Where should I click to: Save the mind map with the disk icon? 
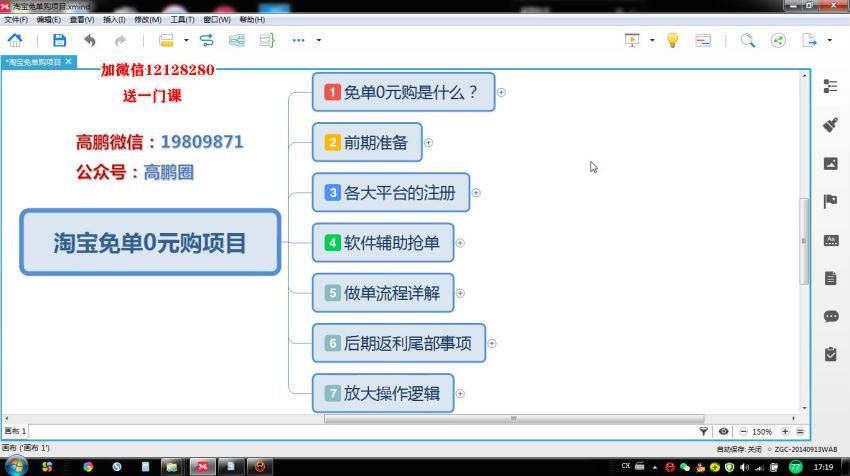click(x=59, y=40)
